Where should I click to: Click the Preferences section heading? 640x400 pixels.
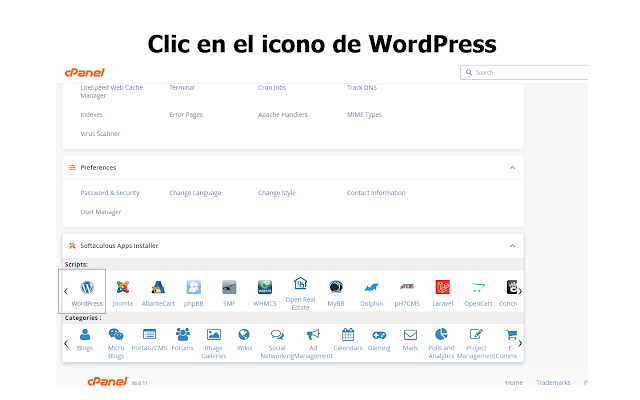(x=98, y=168)
